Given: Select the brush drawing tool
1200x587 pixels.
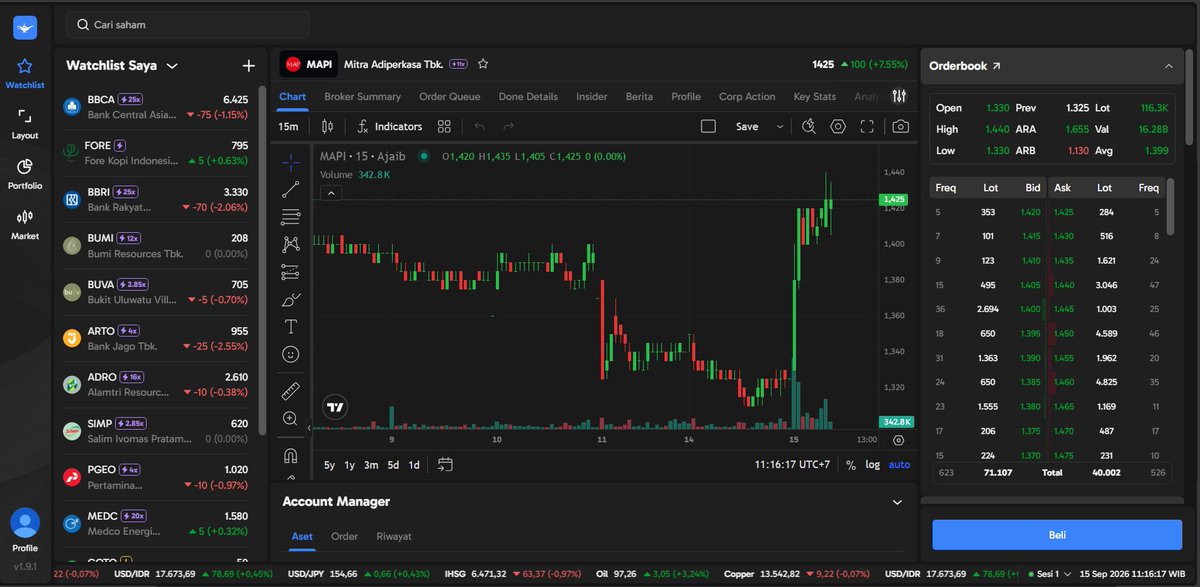Looking at the screenshot, I should click(291, 299).
